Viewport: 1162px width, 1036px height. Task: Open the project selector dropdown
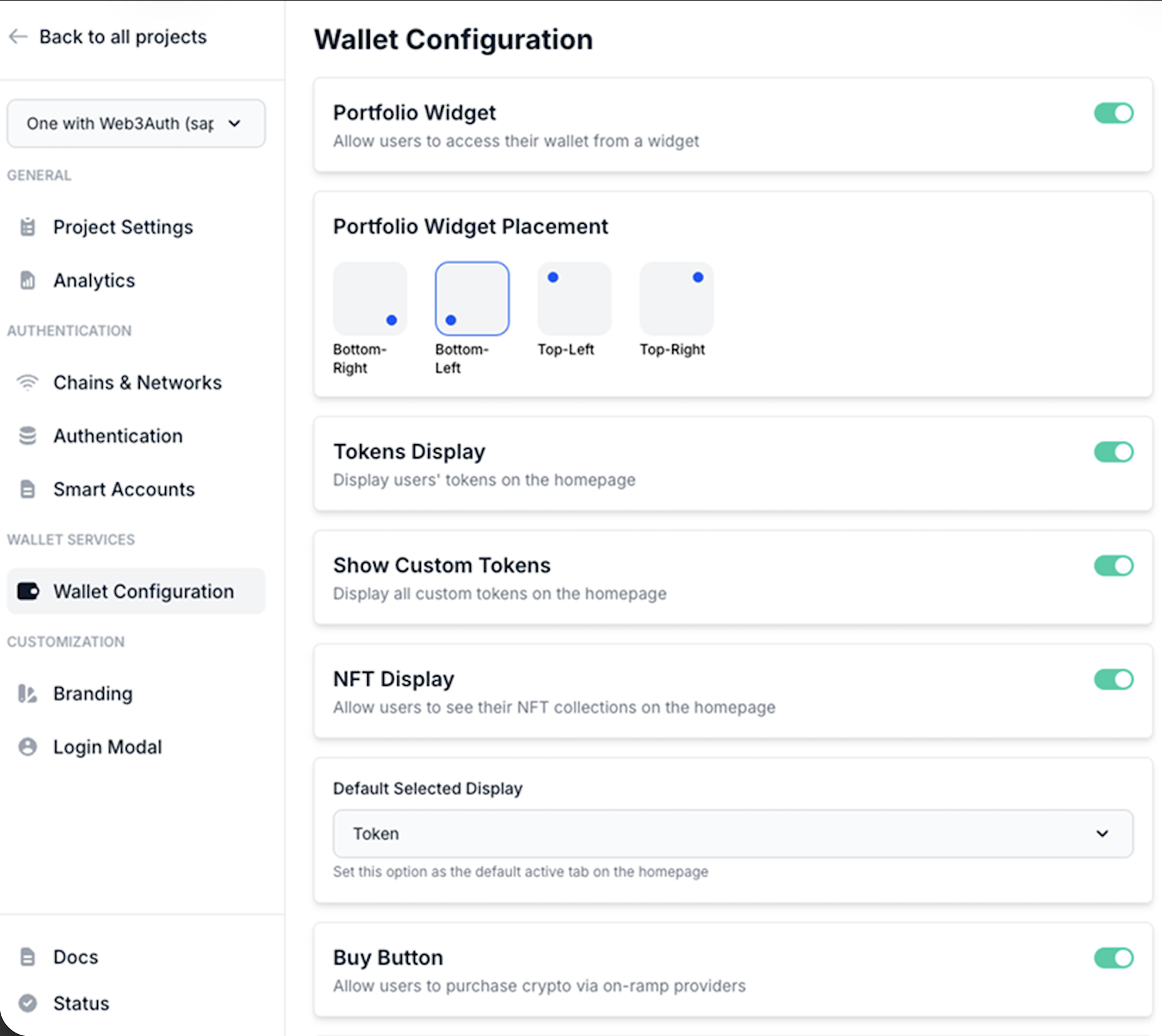tap(136, 124)
